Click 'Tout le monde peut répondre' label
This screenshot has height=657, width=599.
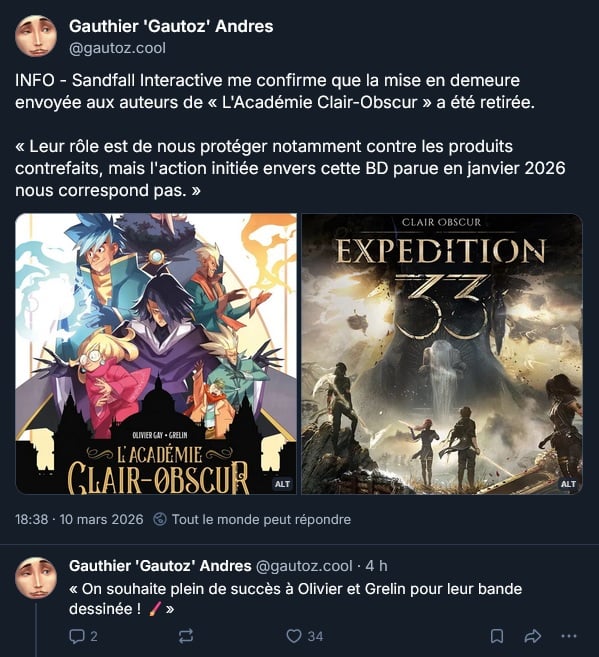coord(261,520)
